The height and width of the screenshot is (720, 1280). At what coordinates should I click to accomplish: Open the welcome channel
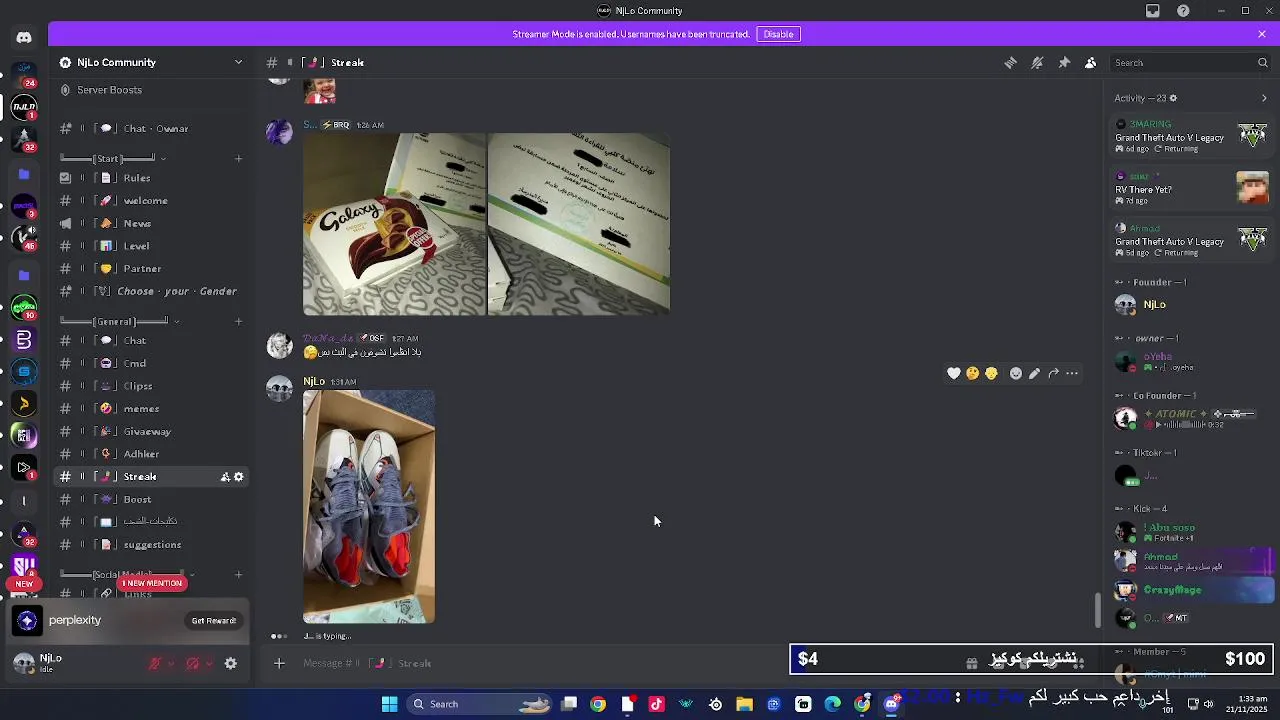point(152,201)
